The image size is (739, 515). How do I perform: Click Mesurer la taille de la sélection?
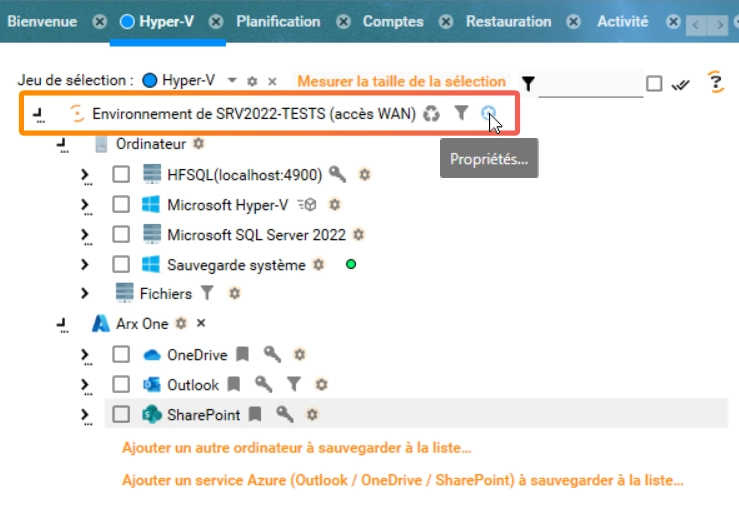[400, 81]
